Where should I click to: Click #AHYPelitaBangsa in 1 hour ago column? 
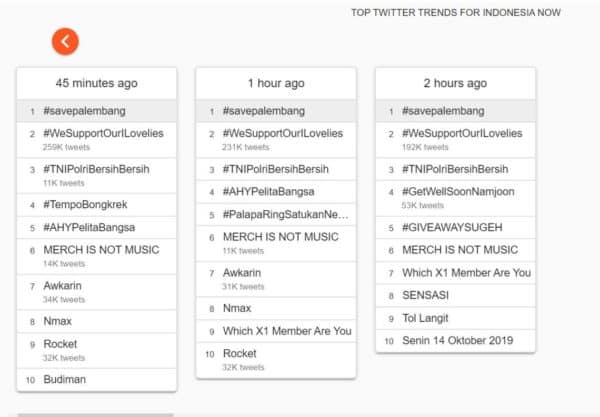[x=268, y=191]
